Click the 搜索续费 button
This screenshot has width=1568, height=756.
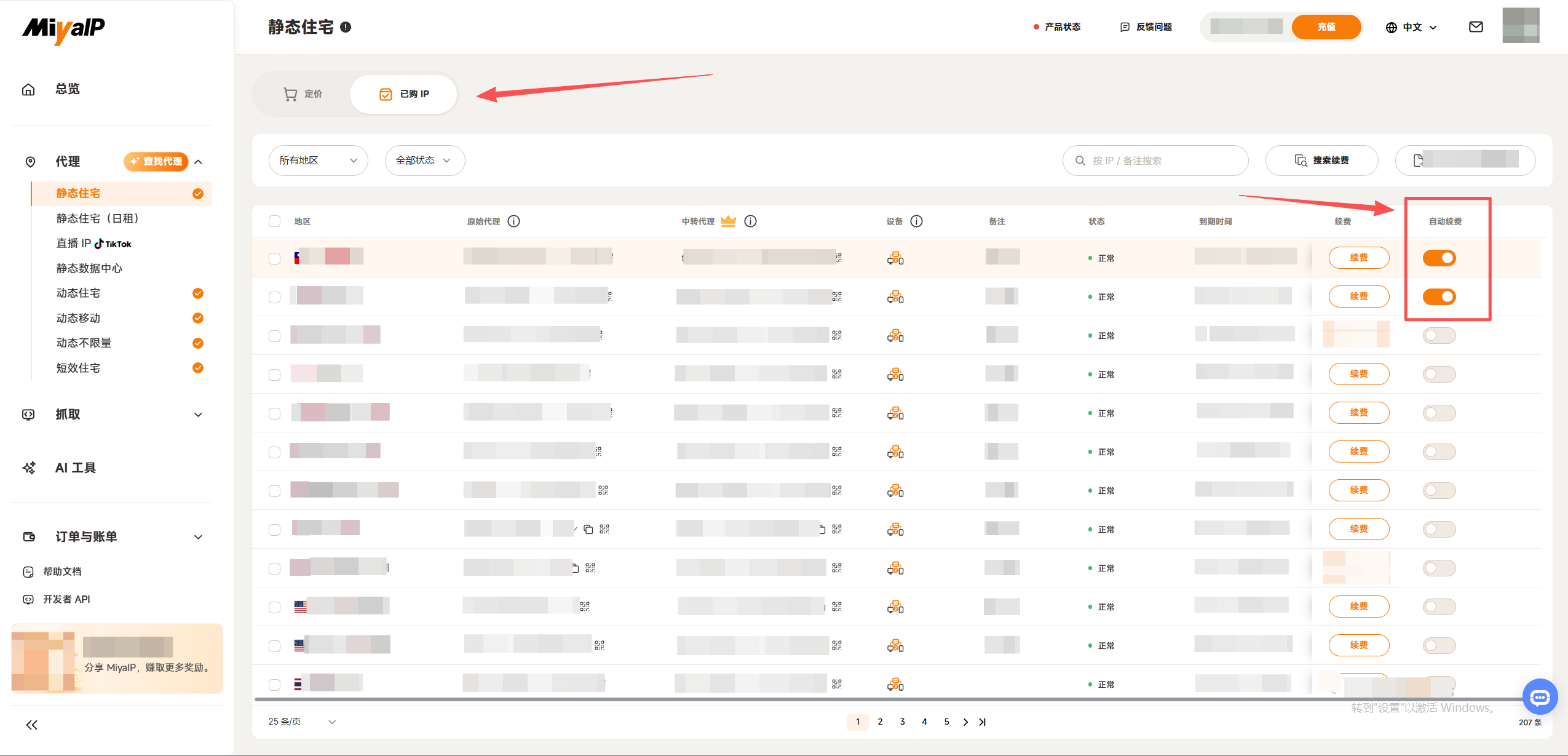coord(1321,161)
